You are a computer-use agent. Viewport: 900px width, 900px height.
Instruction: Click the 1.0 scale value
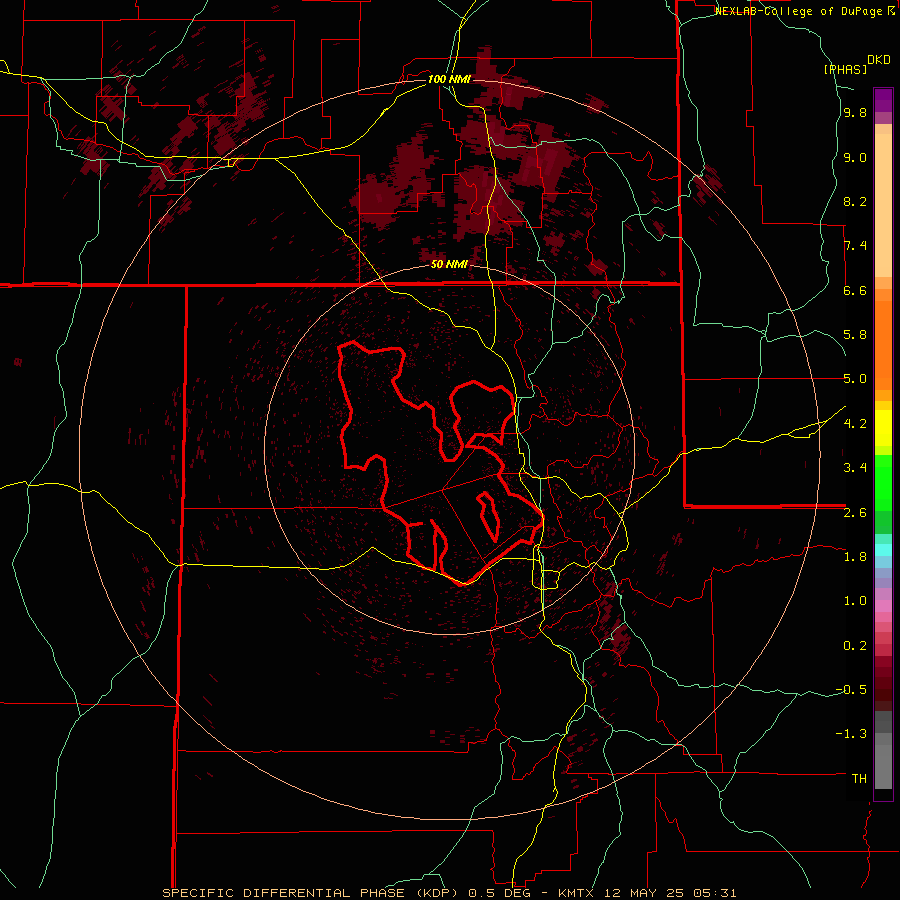(x=855, y=601)
